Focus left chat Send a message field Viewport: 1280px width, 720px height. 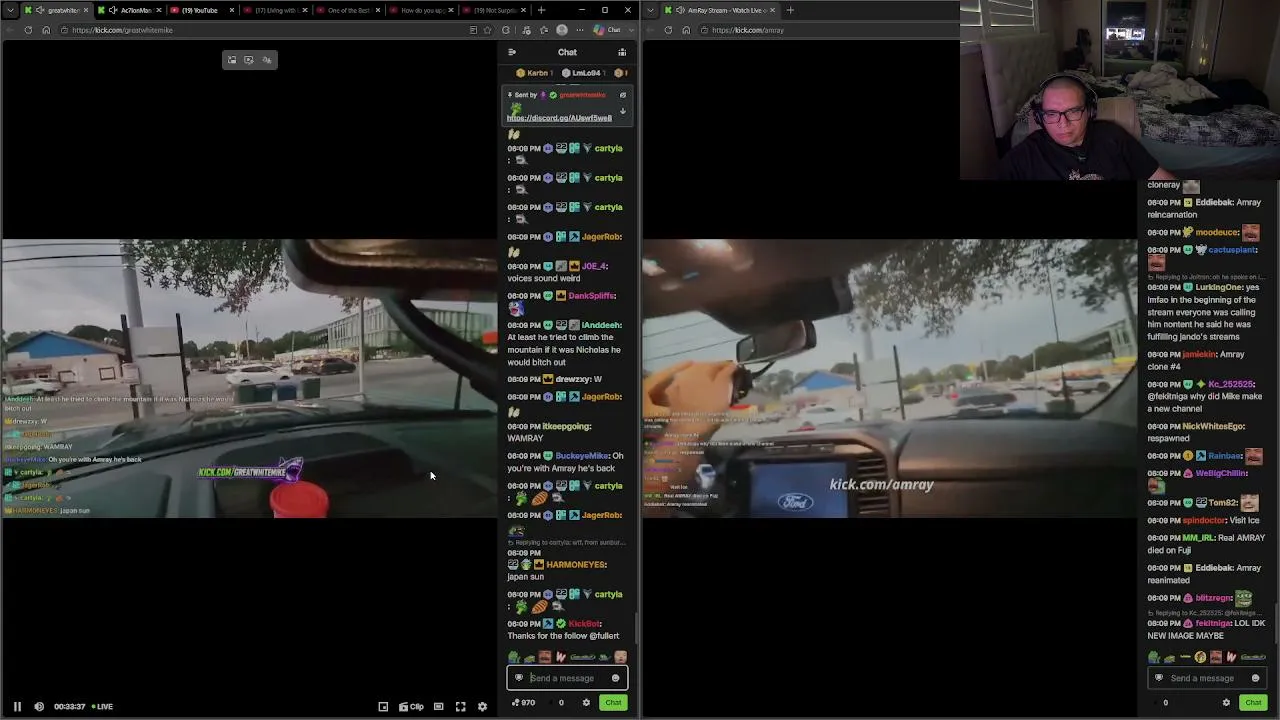click(567, 678)
